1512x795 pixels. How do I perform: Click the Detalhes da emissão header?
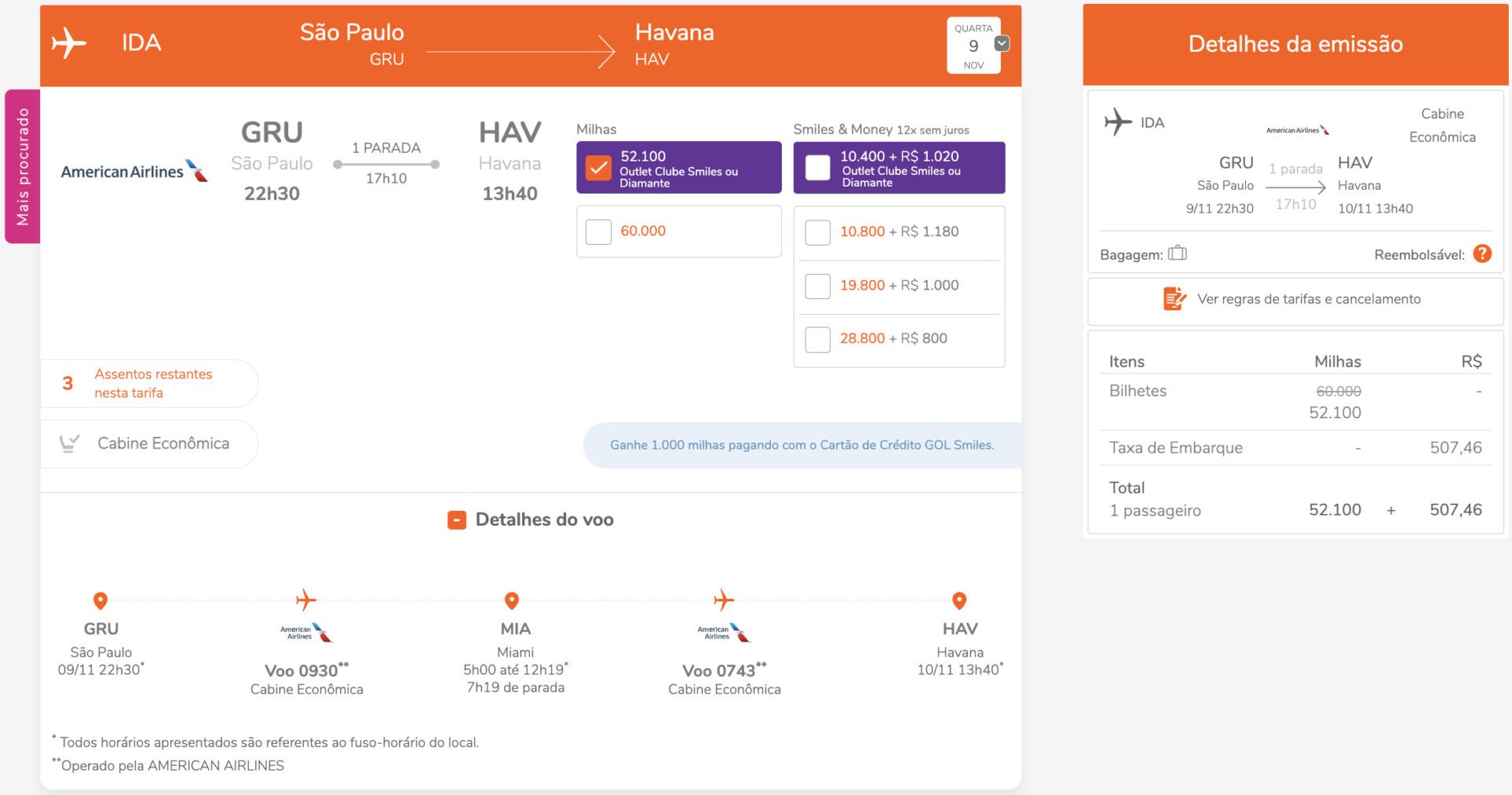(1295, 44)
